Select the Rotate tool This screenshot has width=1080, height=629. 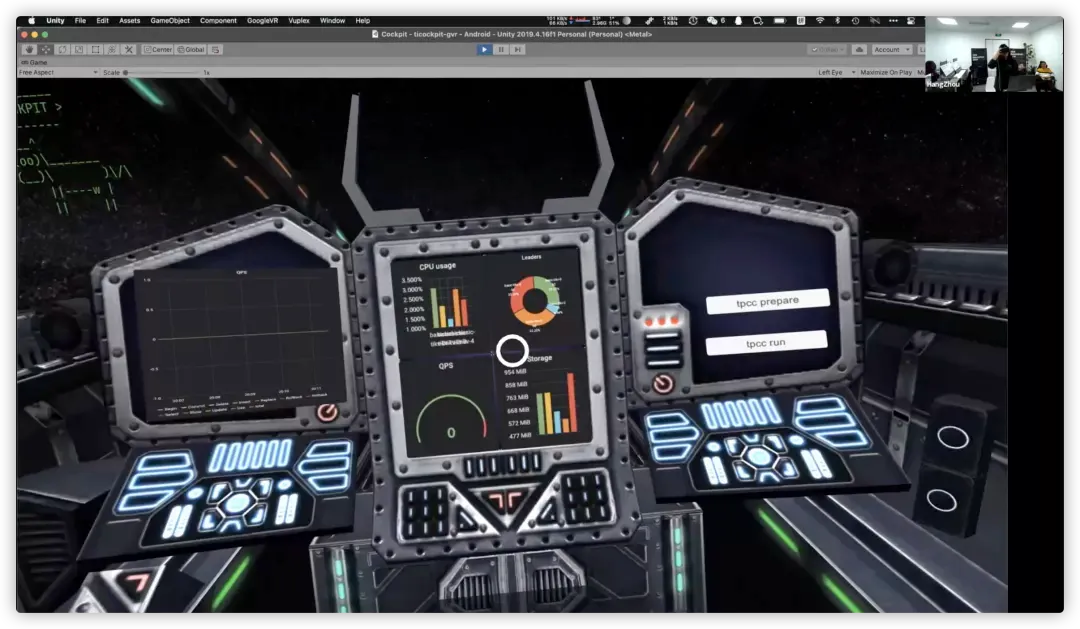63,49
